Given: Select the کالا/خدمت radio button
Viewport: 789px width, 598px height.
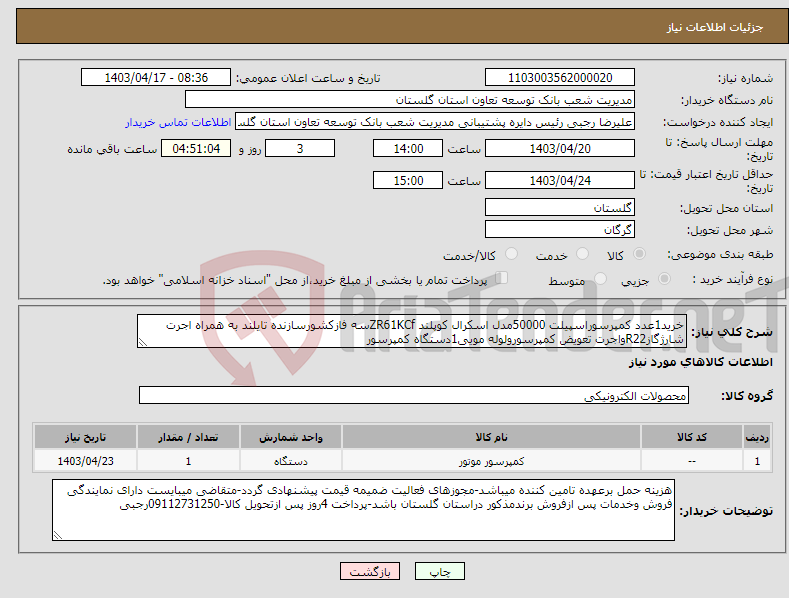Looking at the screenshot, I should [x=511, y=254].
